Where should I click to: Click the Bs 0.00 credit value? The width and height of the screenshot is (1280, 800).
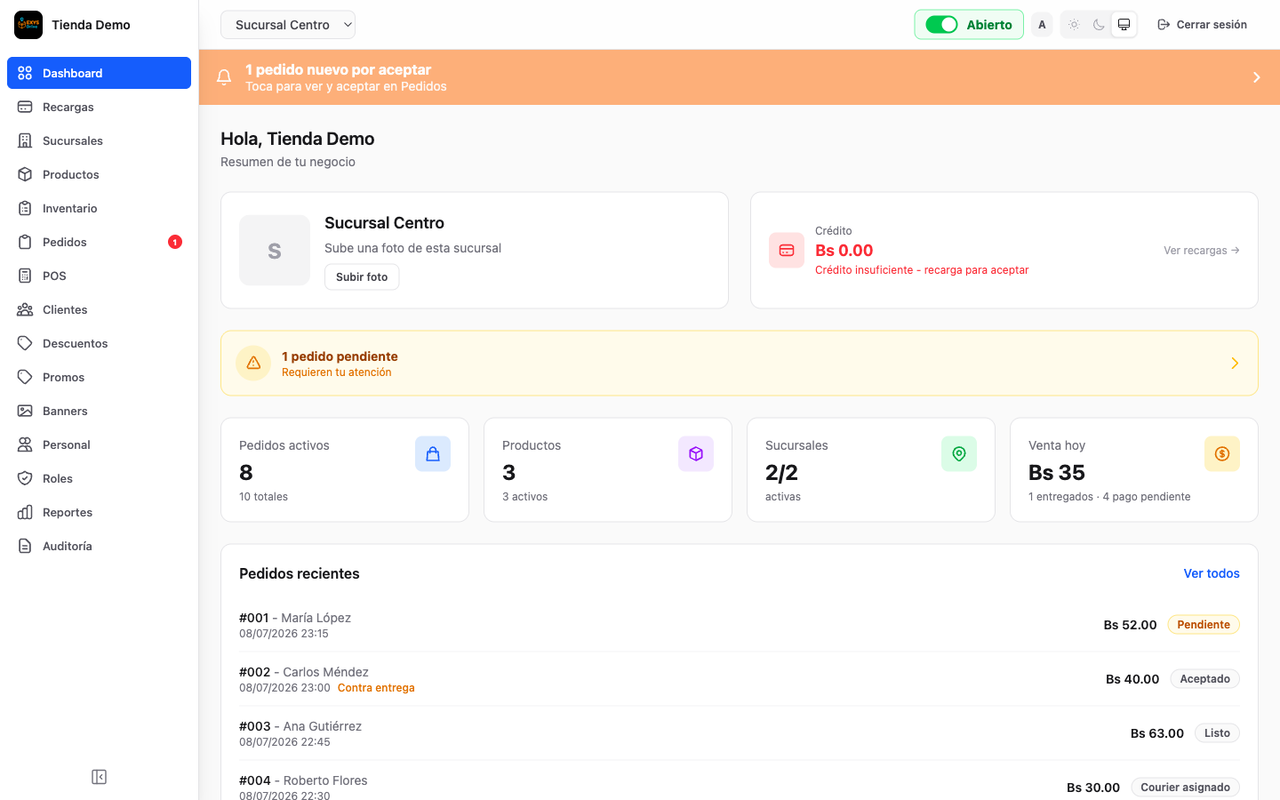pos(844,250)
